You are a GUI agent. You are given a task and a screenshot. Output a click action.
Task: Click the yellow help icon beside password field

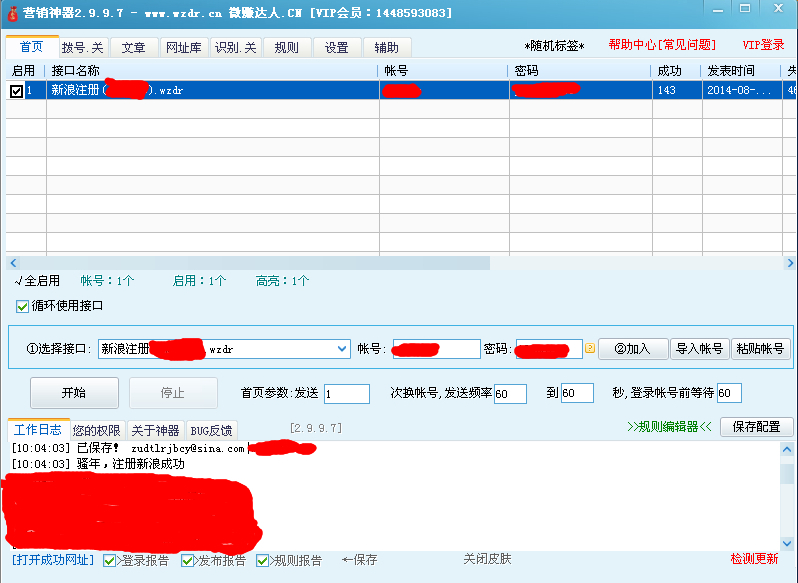[590, 348]
